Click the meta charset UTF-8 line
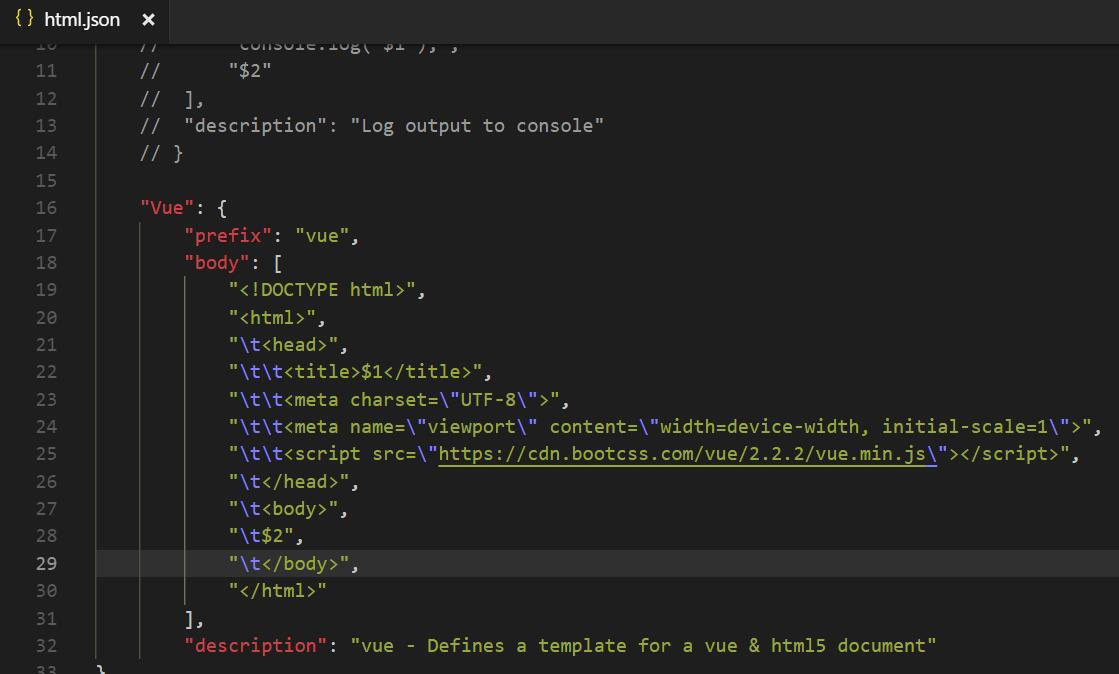This screenshot has height=674, width=1119. click(x=394, y=400)
